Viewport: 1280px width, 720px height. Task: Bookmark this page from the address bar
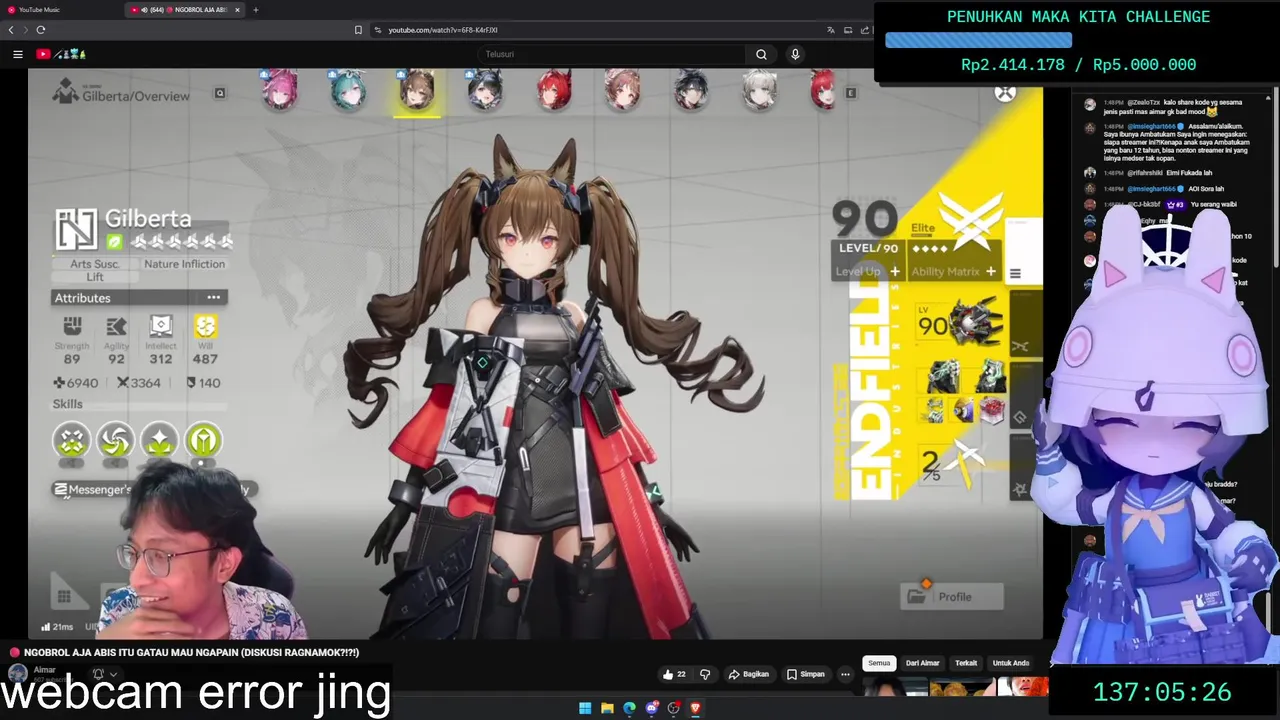358,30
